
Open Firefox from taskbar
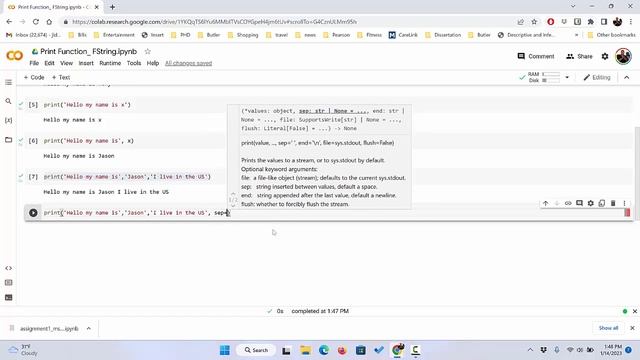tap(342, 350)
